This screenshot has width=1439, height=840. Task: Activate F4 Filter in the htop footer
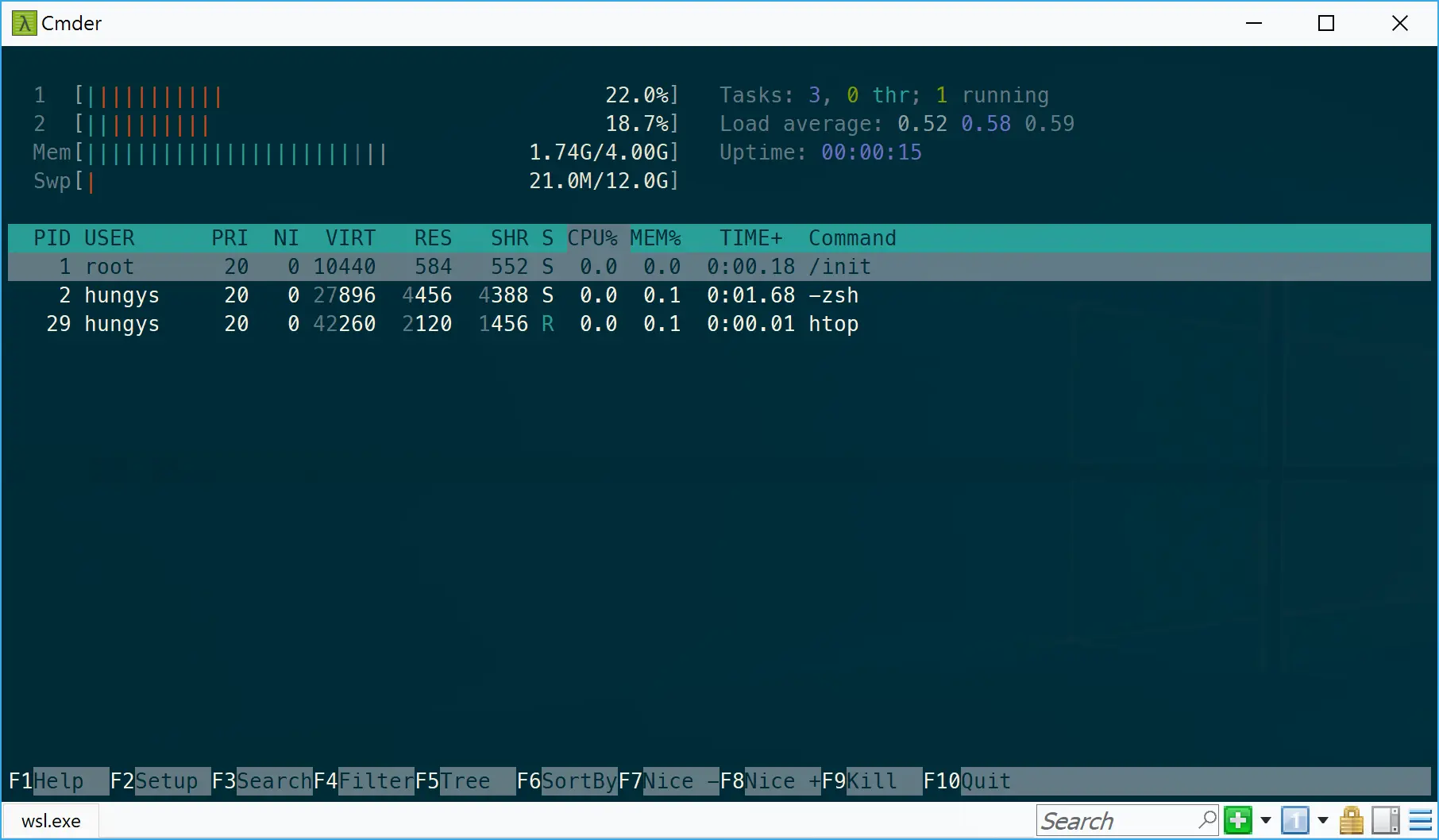[364, 781]
